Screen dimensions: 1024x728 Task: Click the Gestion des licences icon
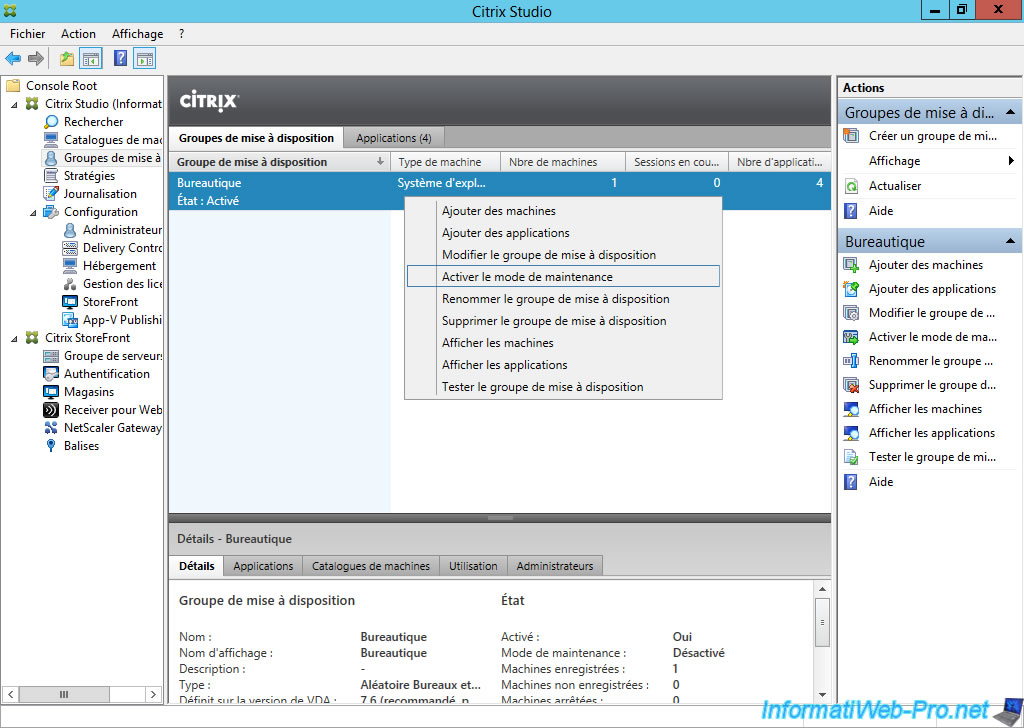tap(70, 284)
